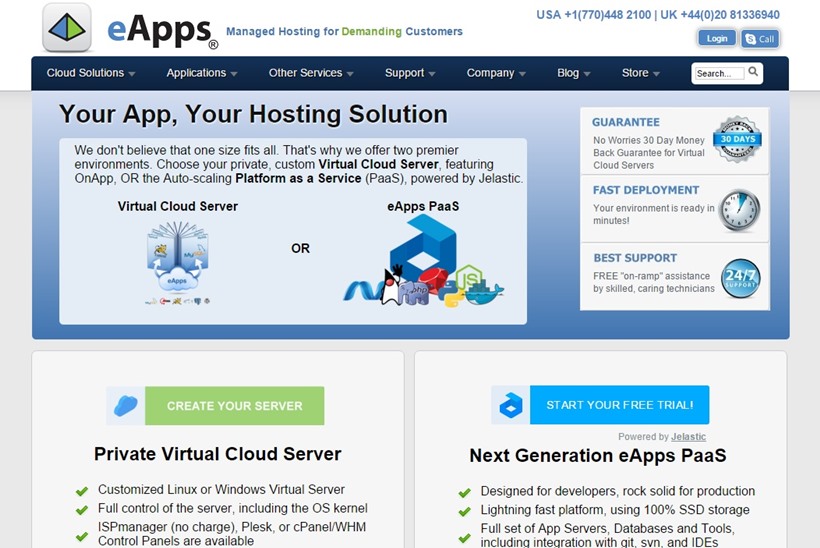Click the red Ruby gem icon
This screenshot has height=548, width=820.
coord(433,280)
